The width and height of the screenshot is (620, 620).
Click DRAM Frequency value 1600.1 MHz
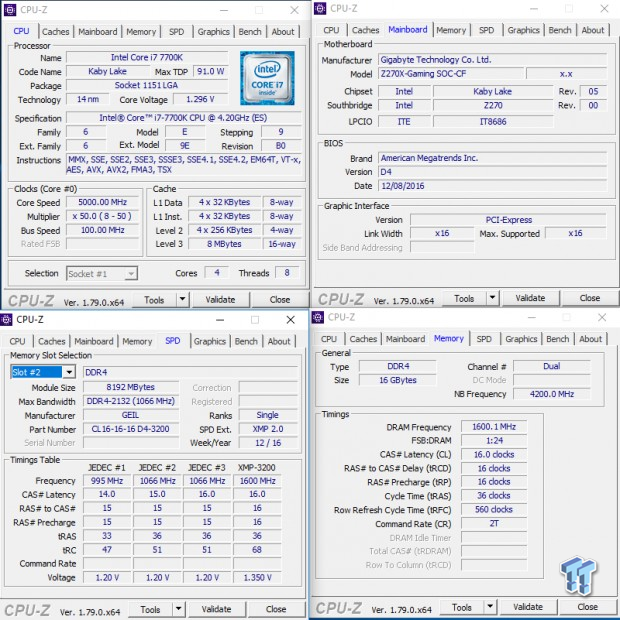(x=494, y=426)
